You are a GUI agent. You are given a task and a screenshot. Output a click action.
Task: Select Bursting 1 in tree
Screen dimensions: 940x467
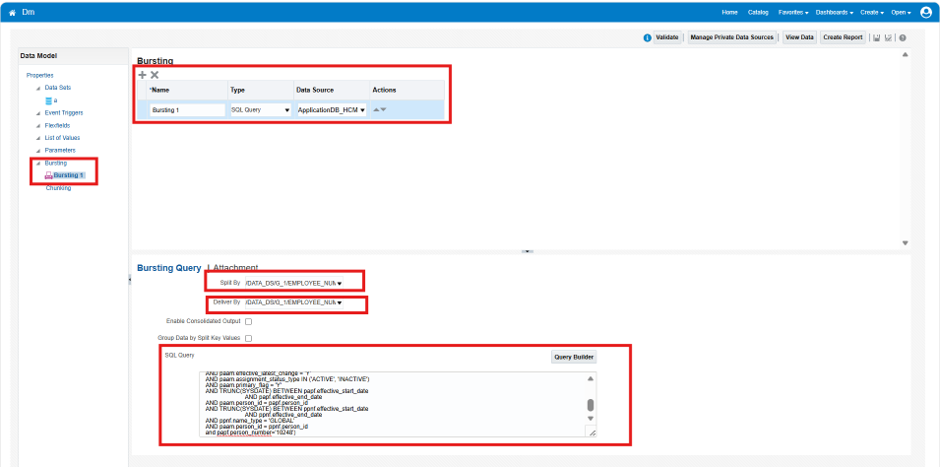[69, 176]
